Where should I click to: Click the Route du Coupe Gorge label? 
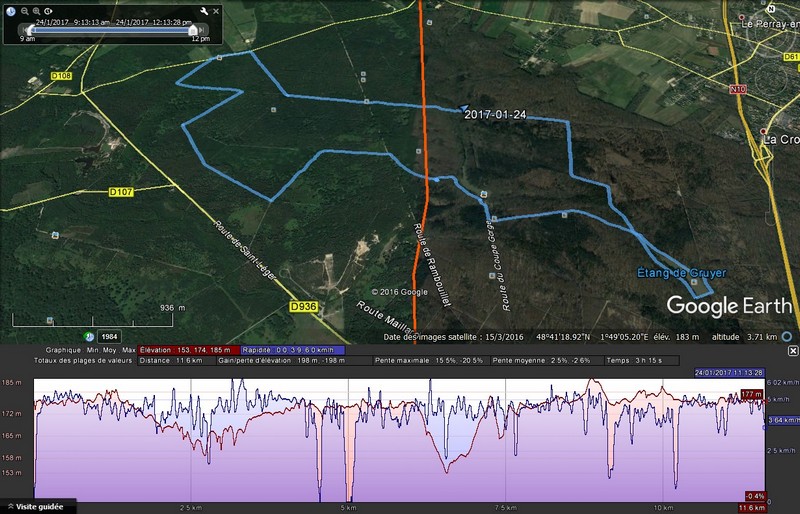[x=499, y=264]
